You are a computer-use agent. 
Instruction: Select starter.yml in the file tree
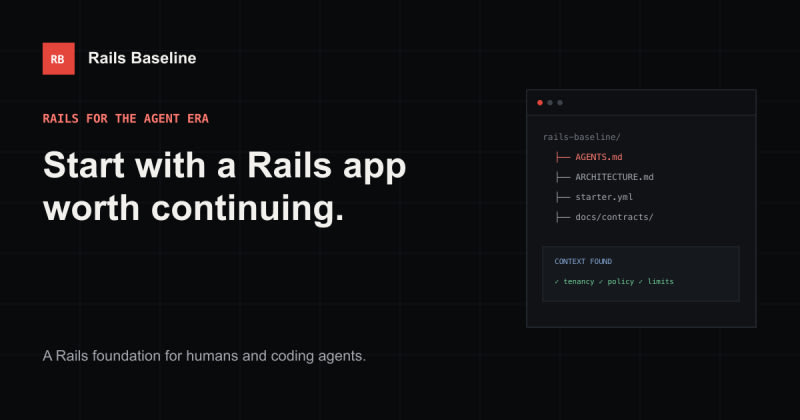[x=604, y=197]
